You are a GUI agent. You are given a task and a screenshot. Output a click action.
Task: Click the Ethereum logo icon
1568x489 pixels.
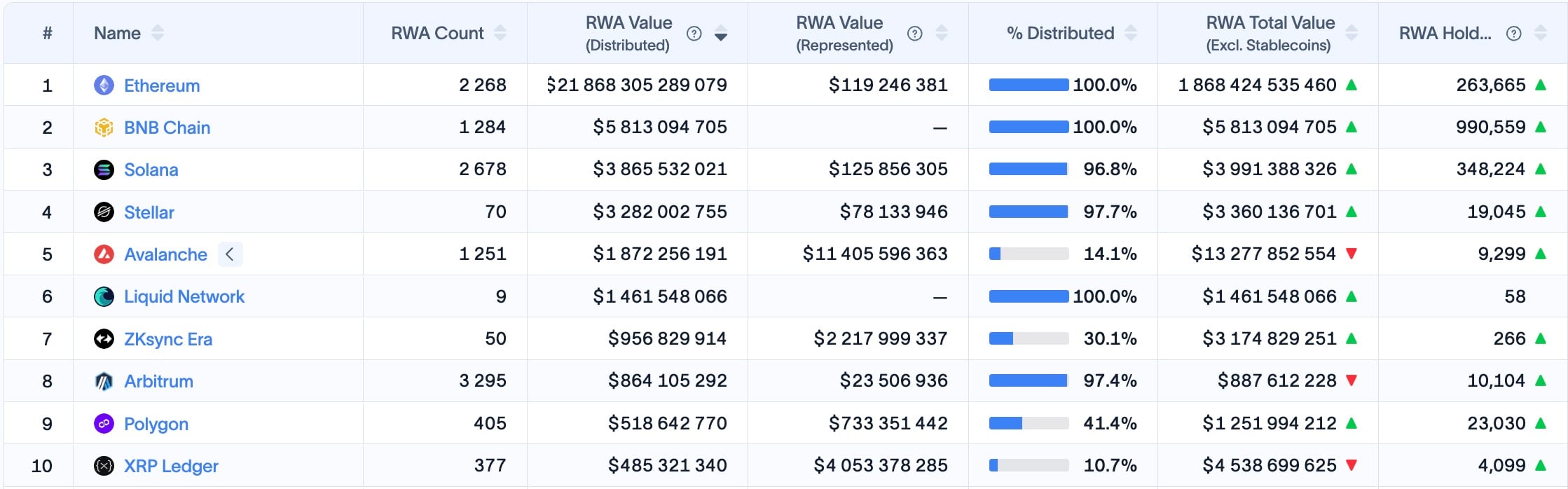[x=104, y=85]
